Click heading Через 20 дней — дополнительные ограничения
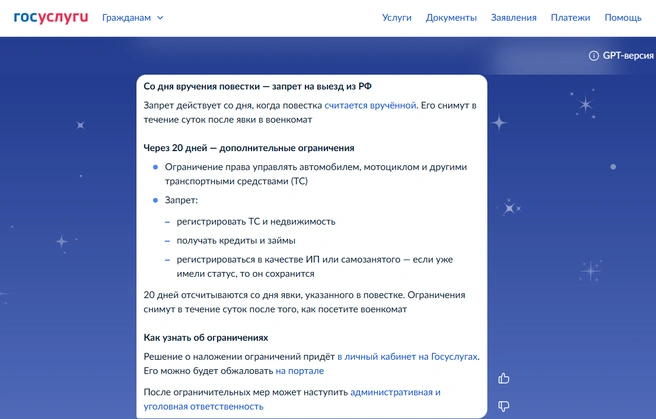Image resolution: width=656 pixels, height=419 pixels. (x=249, y=148)
